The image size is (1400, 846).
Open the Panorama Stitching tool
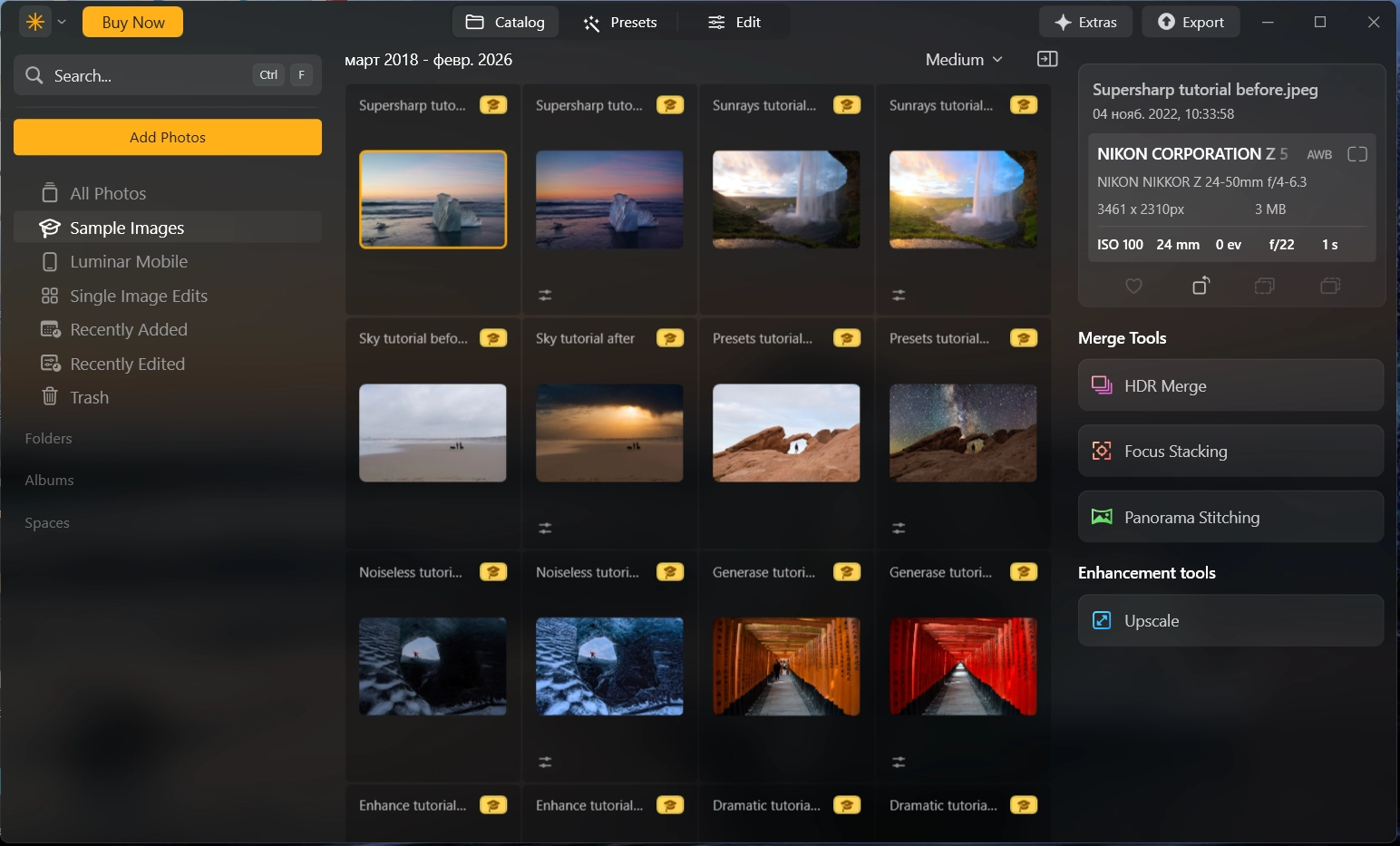pos(1230,517)
